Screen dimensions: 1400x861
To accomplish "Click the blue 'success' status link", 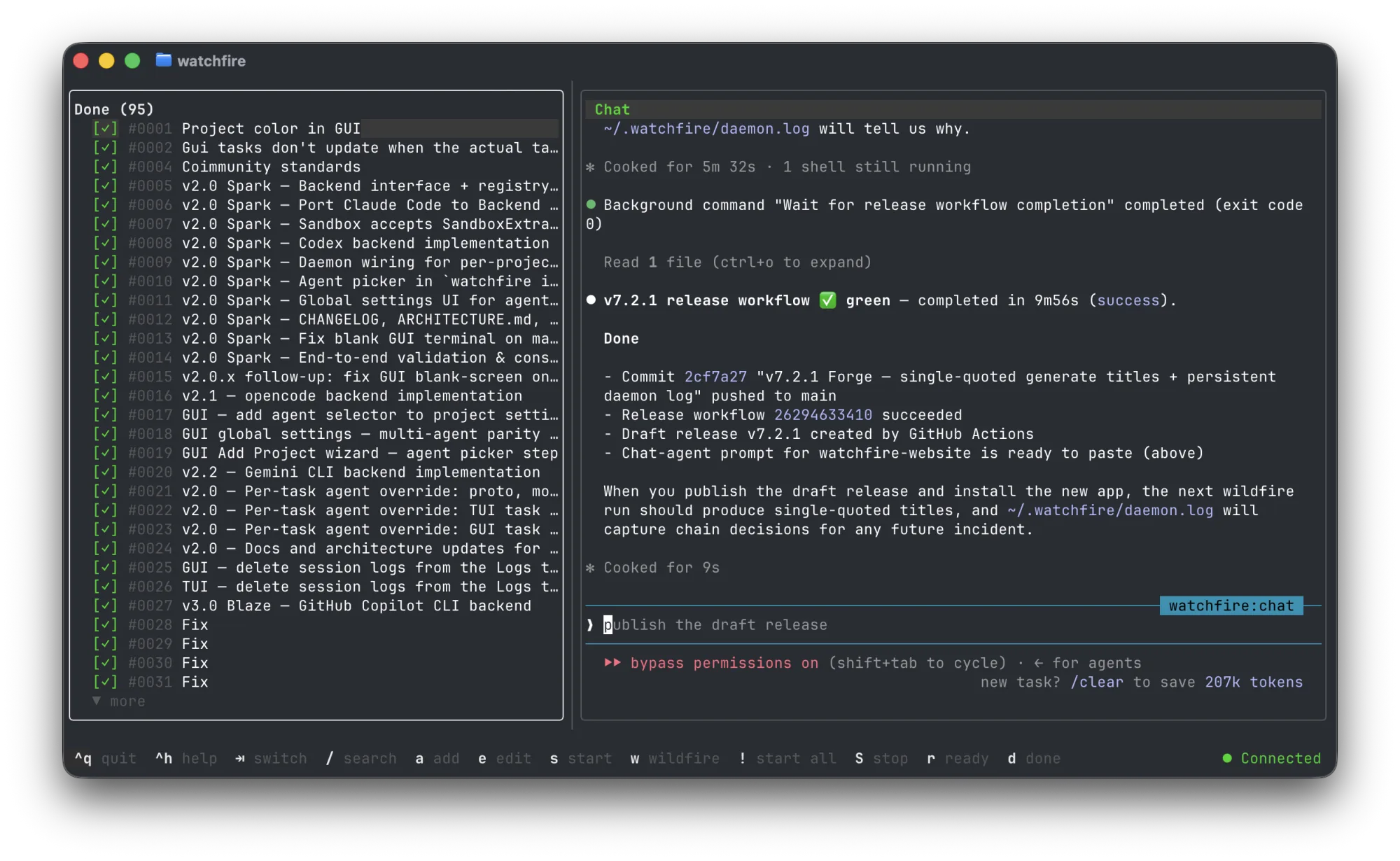I will click(x=1128, y=300).
